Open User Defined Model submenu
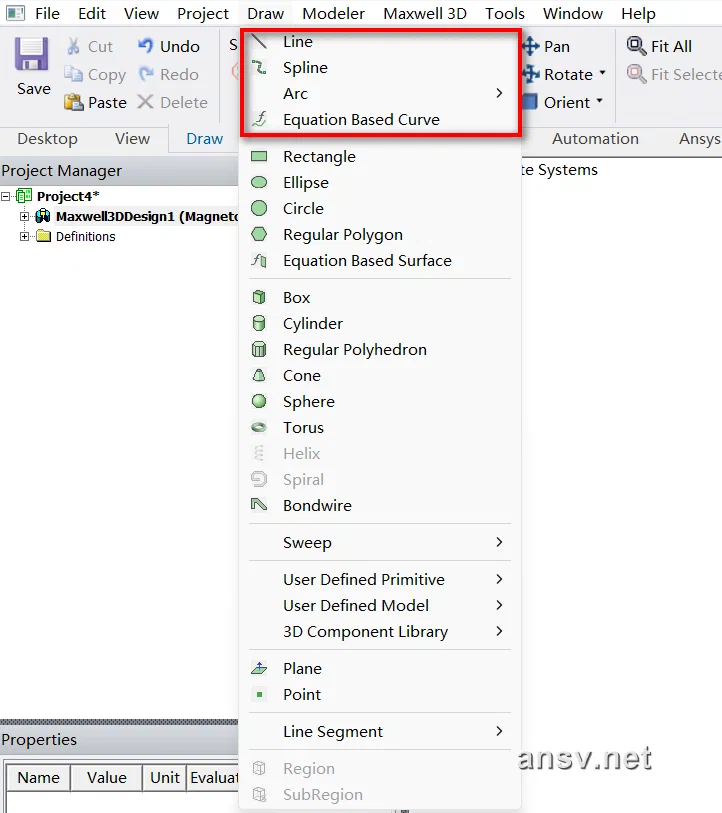Image resolution: width=722 pixels, height=813 pixels. pyautogui.click(x=380, y=606)
